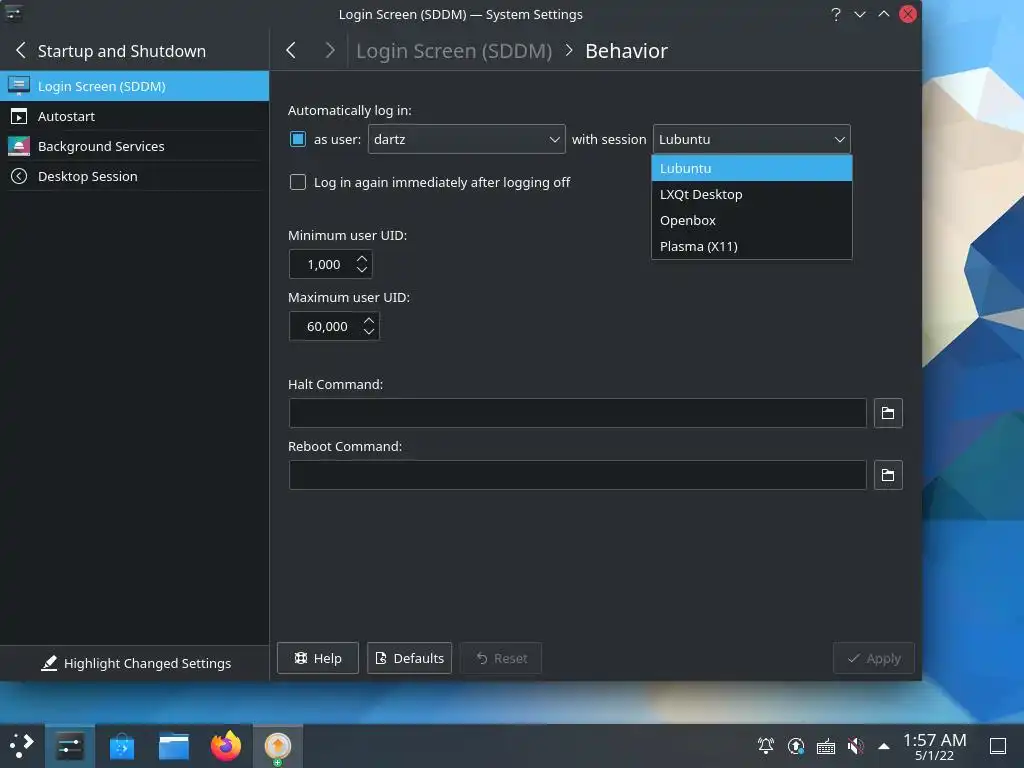
Task: Click the Autostart play icon in the sidebar
Action: (19, 116)
